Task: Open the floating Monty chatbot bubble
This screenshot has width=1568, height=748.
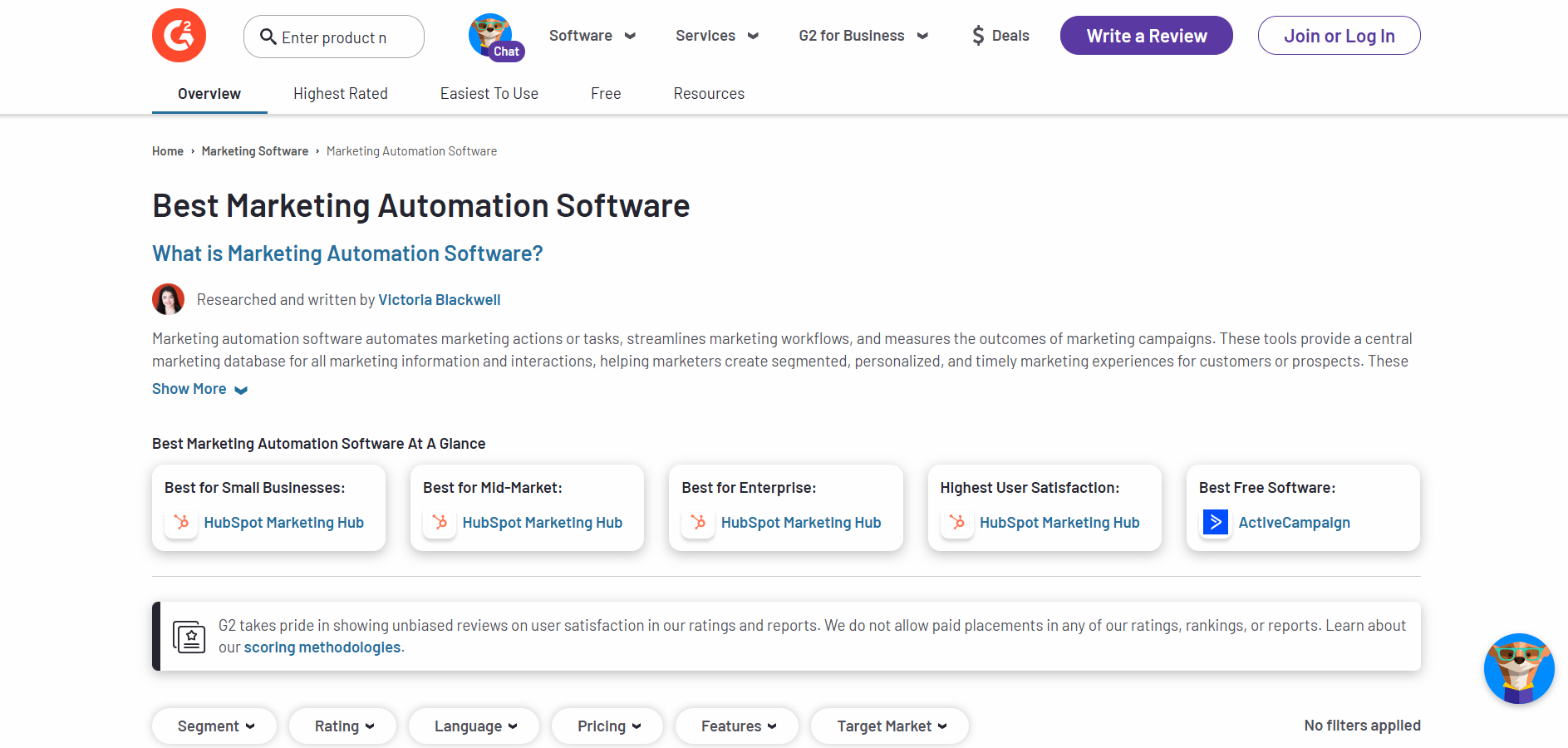Action: click(x=1519, y=669)
